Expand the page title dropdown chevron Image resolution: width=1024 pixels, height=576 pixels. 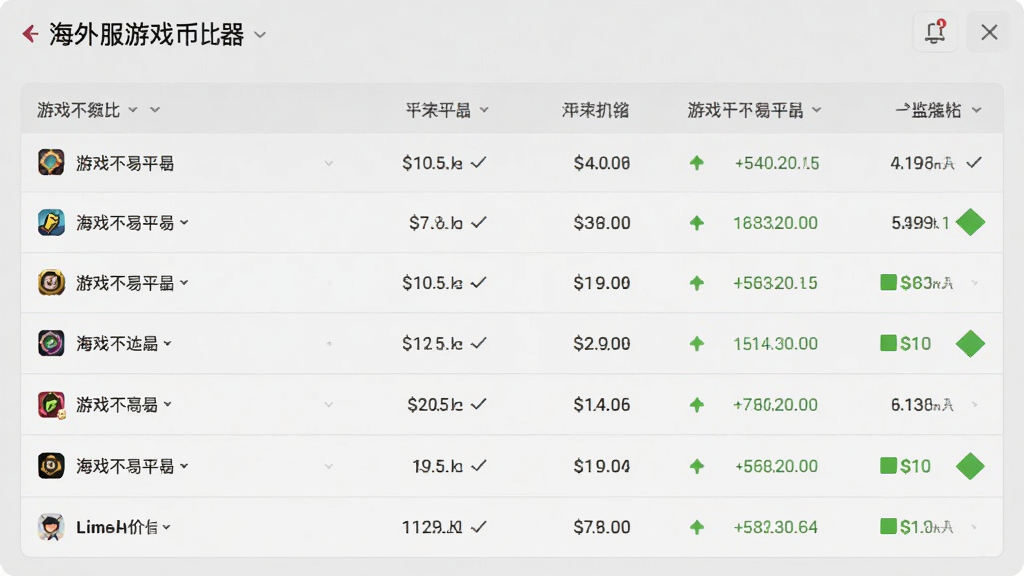pos(260,35)
